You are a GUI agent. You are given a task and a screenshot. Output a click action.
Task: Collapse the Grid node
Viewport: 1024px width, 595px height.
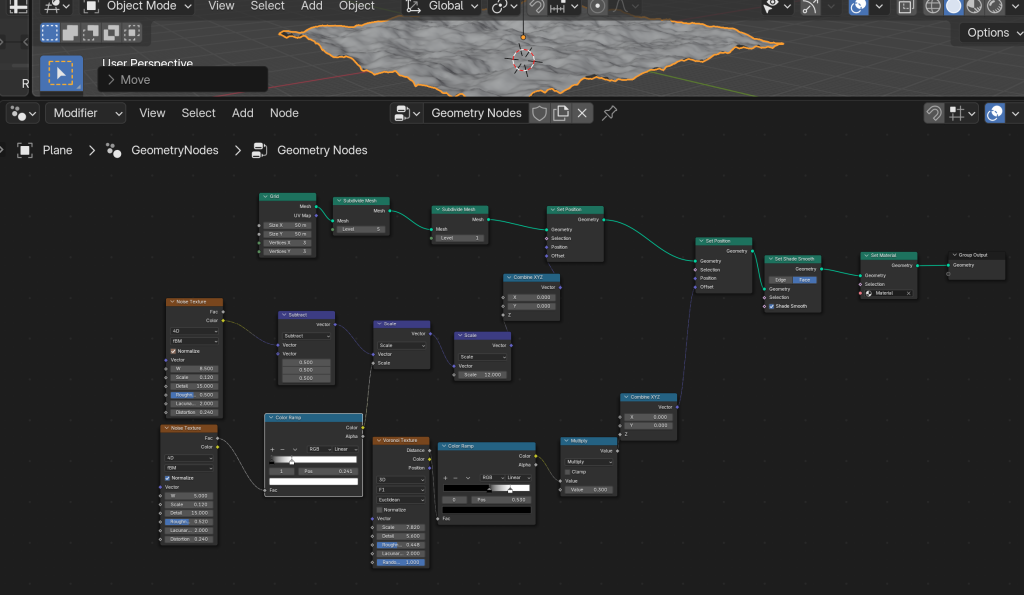pos(265,197)
